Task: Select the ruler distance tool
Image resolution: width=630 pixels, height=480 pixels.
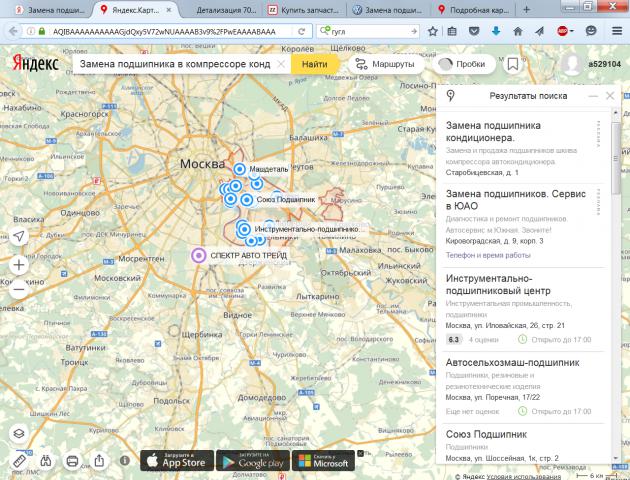Action: tap(19, 461)
